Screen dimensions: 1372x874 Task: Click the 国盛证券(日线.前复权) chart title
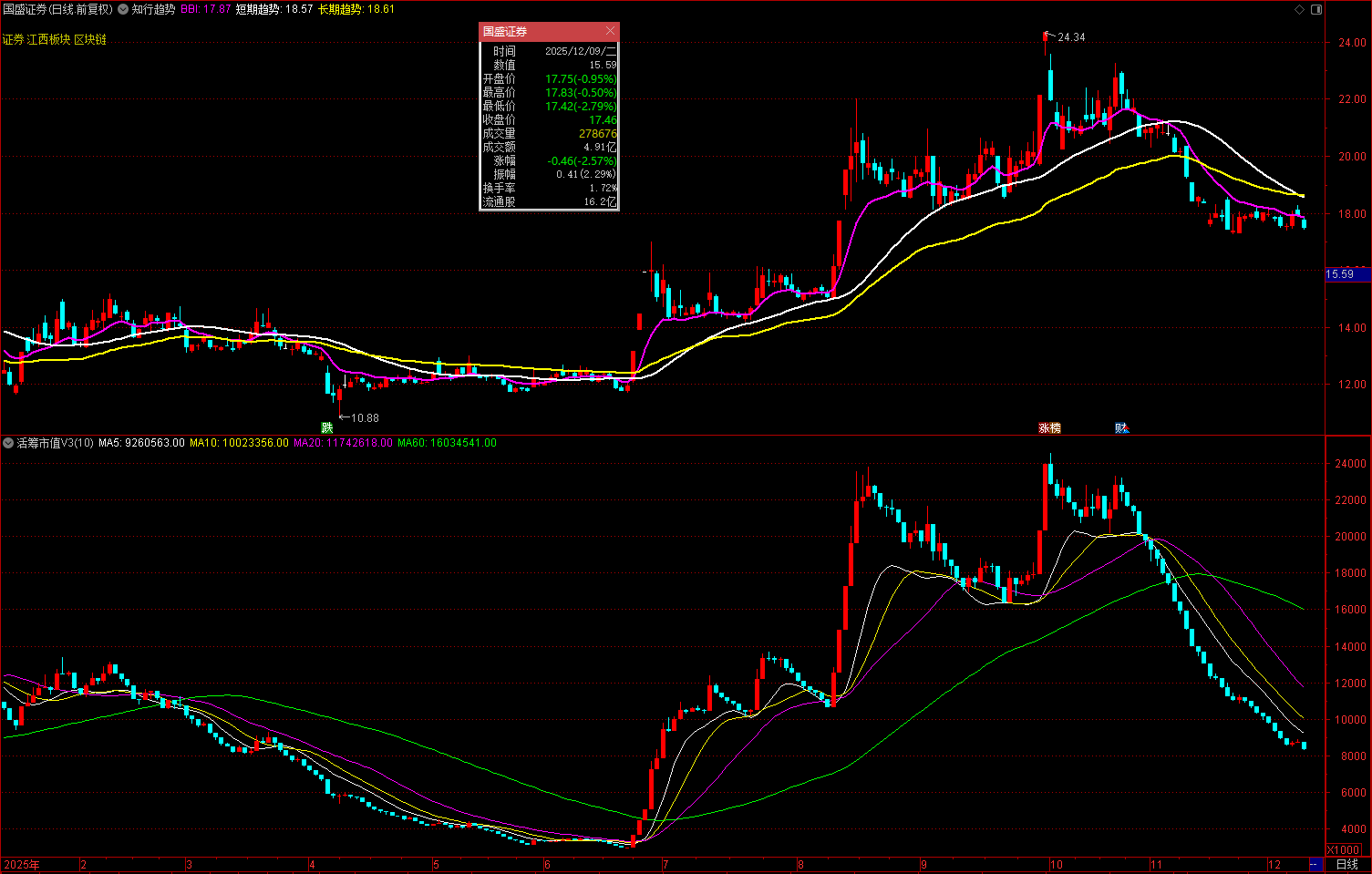[57, 9]
